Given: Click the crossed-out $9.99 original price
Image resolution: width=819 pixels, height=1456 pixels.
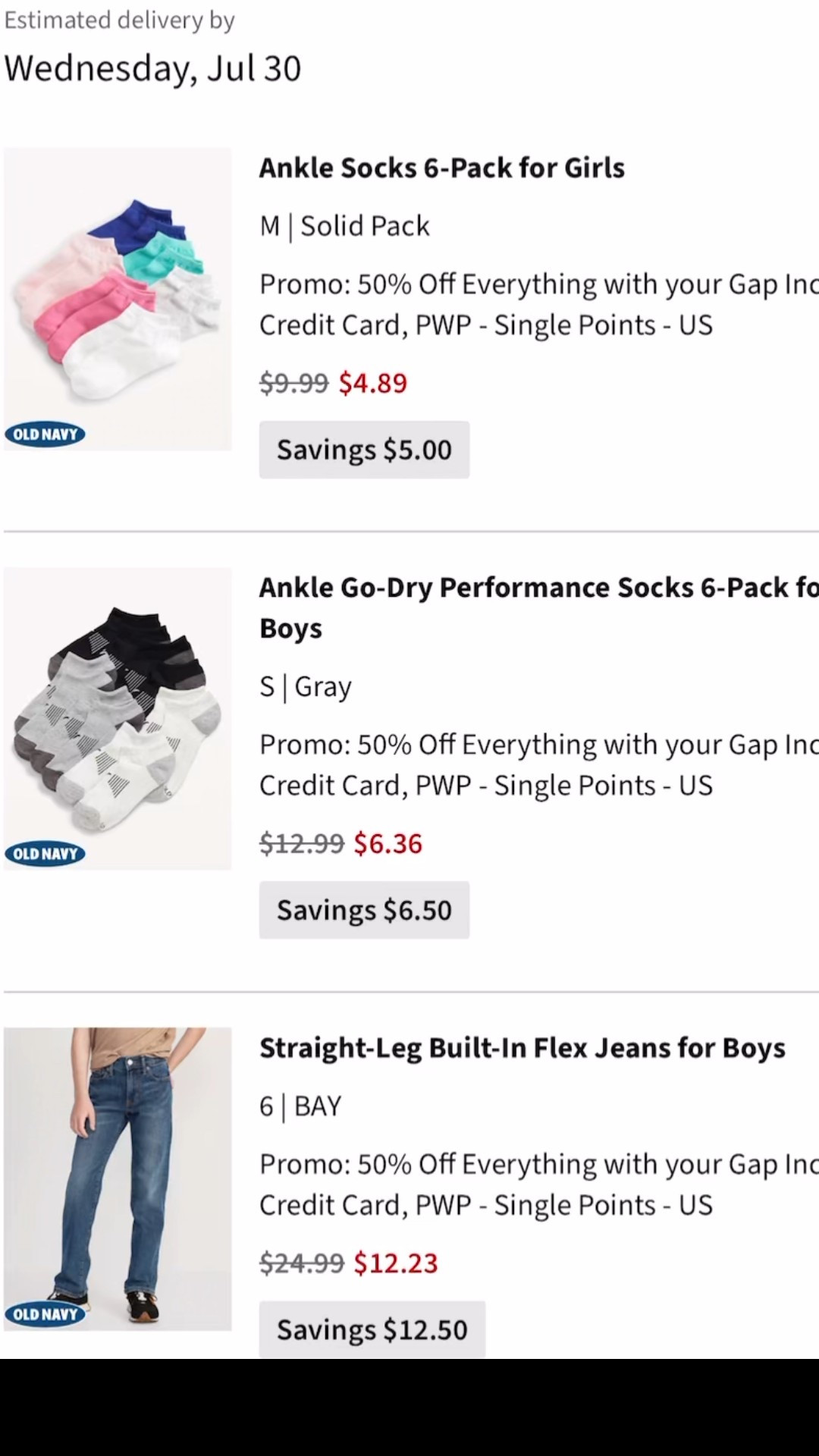Looking at the screenshot, I should (x=293, y=383).
